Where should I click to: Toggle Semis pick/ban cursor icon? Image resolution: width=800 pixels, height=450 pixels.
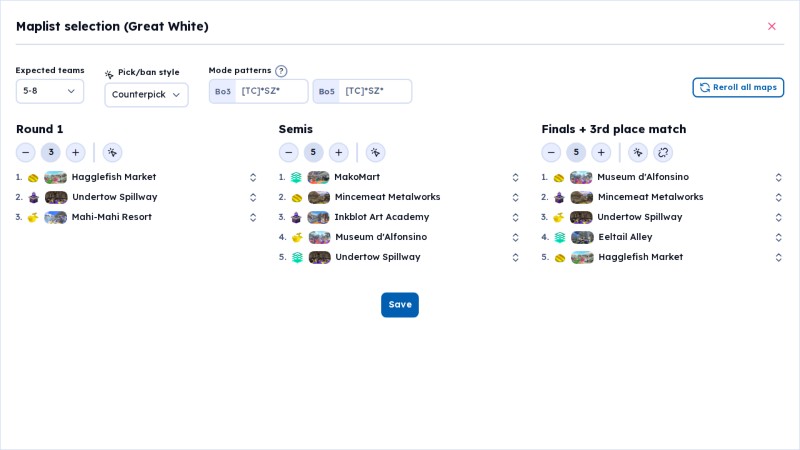coord(376,152)
